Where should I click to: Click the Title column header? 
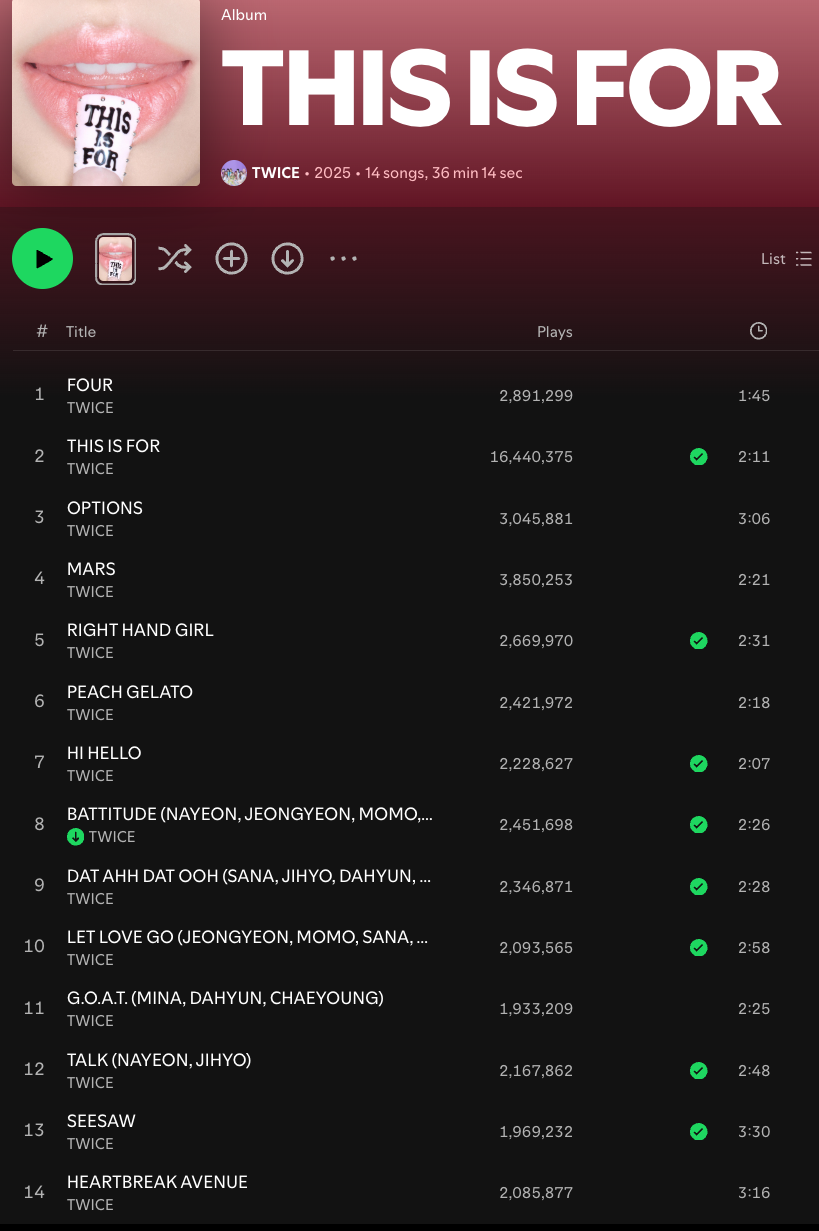tap(81, 332)
